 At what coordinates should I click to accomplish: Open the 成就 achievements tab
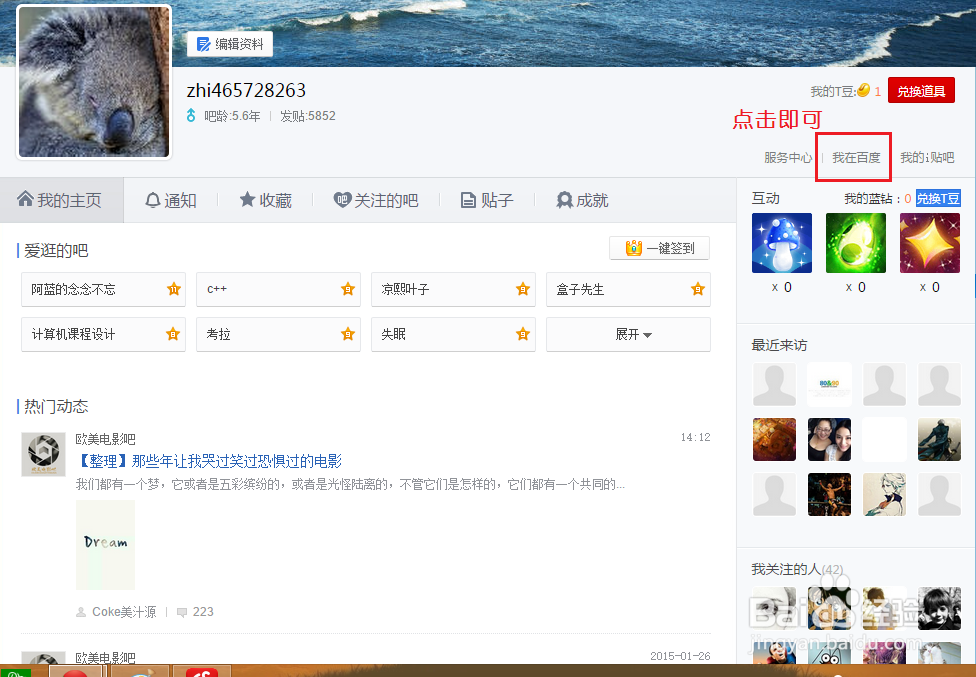tap(582, 200)
